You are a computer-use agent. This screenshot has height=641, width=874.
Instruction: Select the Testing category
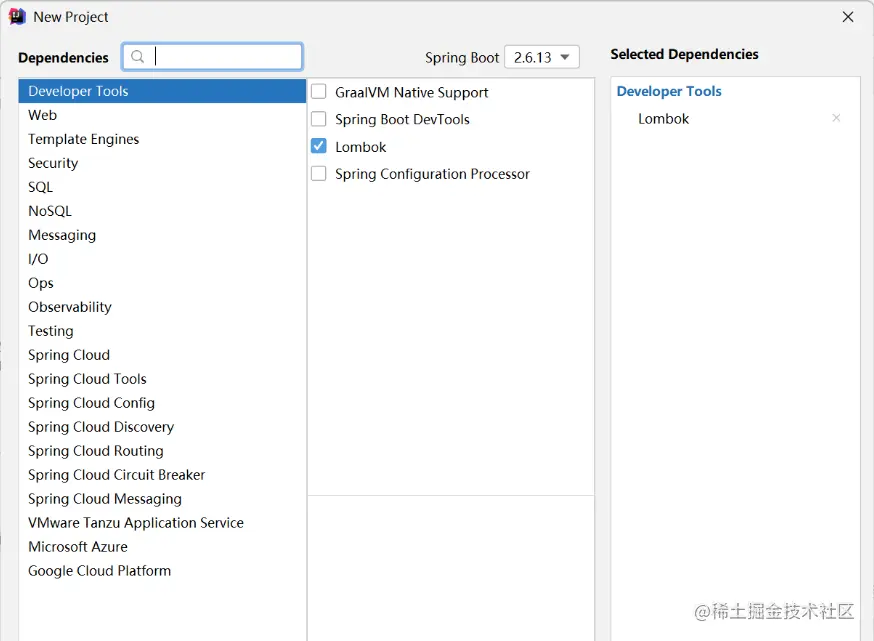pyautogui.click(x=162, y=331)
